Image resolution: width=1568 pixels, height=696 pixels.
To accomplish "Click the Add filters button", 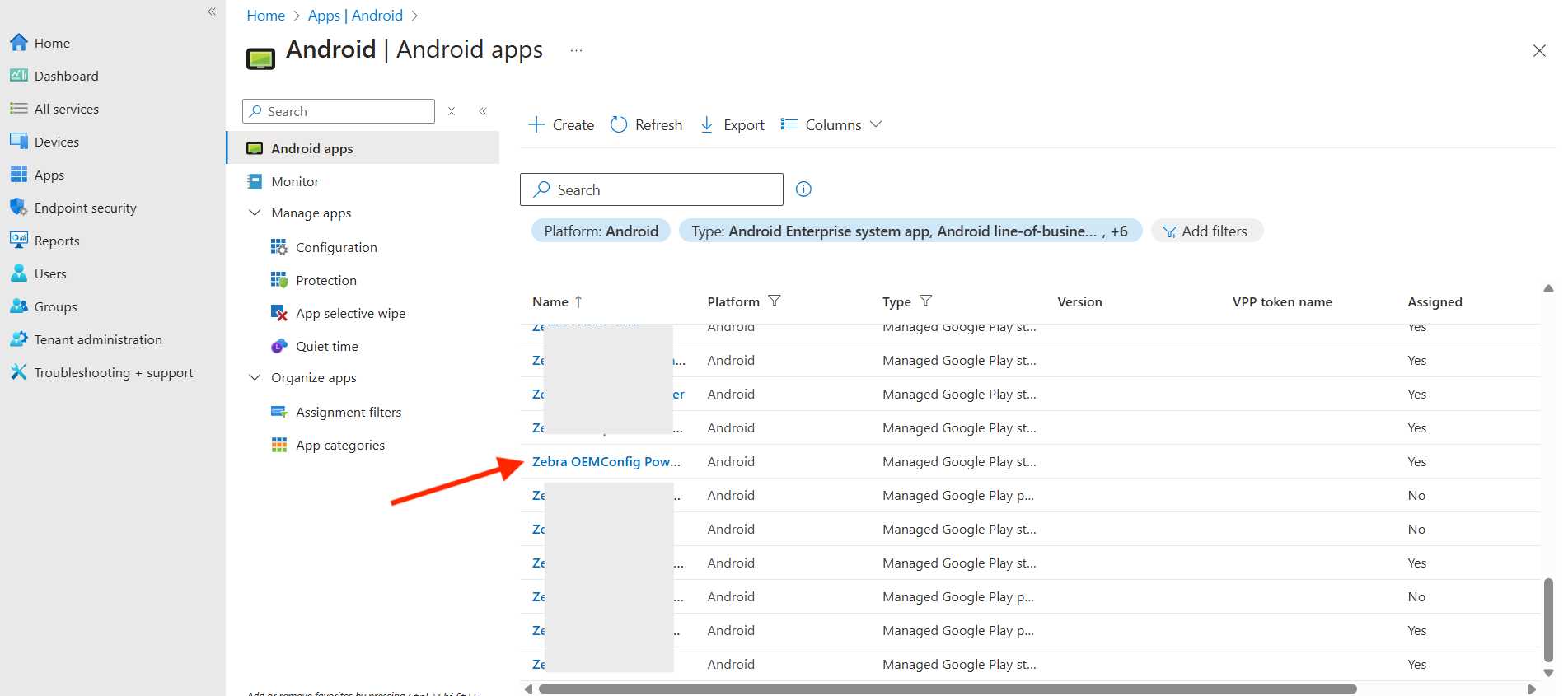I will pos(1206,231).
